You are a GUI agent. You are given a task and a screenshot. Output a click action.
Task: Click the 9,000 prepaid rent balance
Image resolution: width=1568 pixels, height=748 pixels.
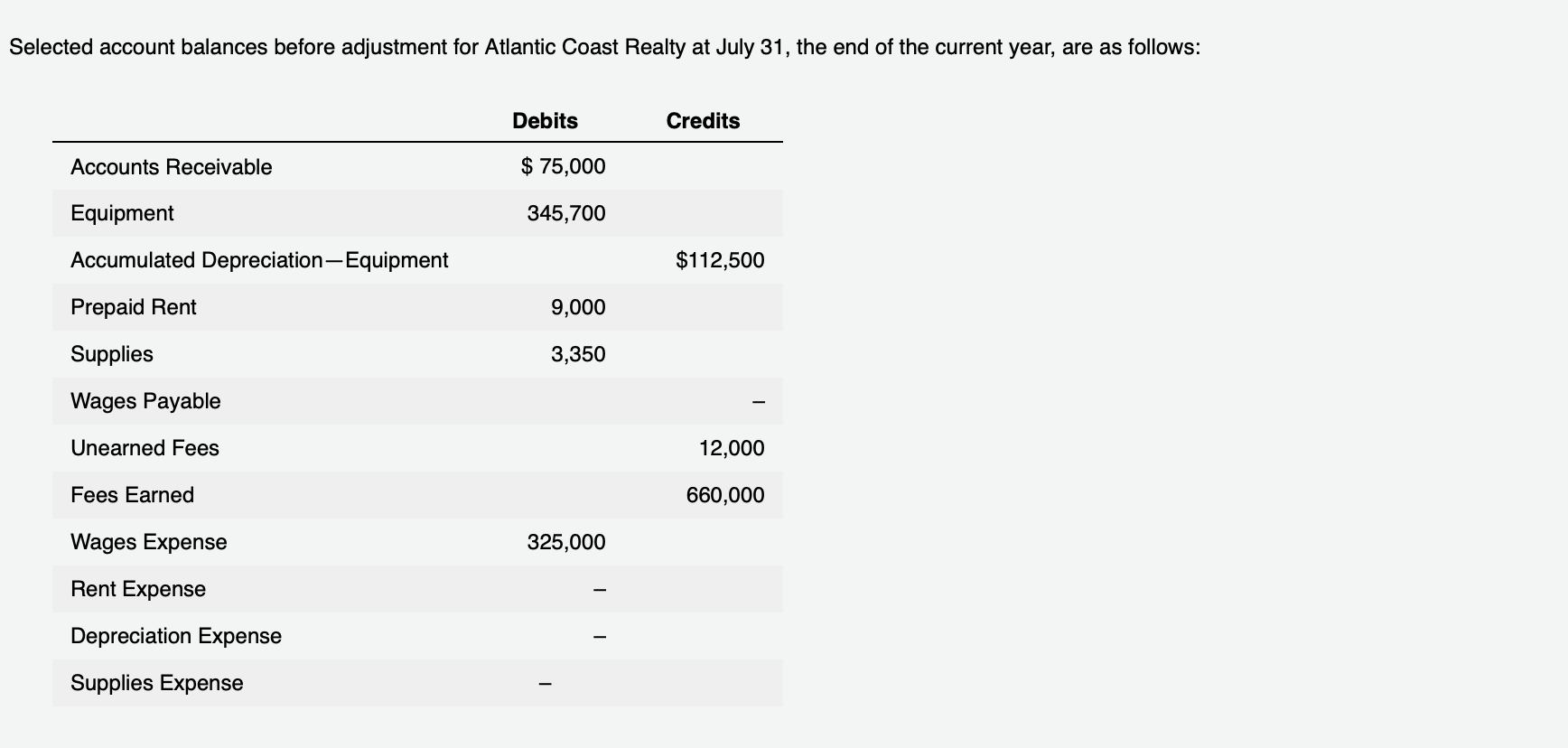tap(578, 308)
